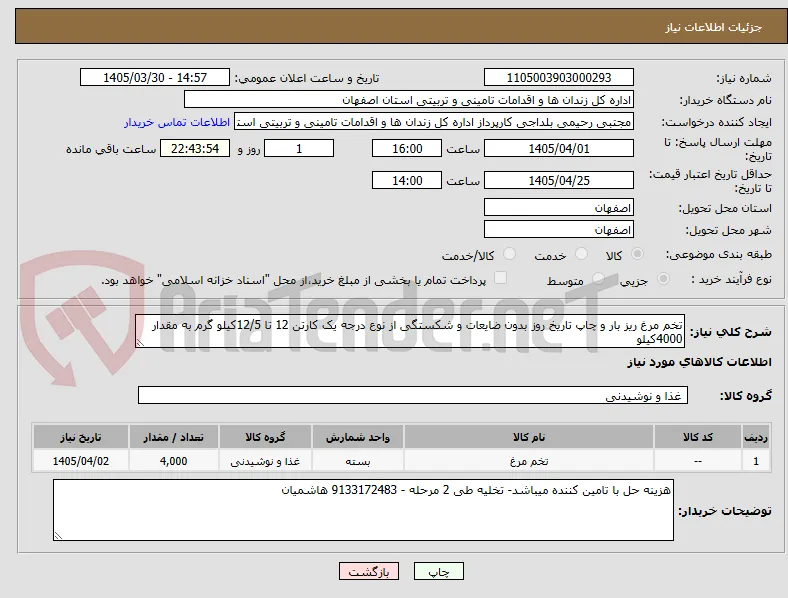
Task: Click the request creator field
Action: (x=434, y=122)
